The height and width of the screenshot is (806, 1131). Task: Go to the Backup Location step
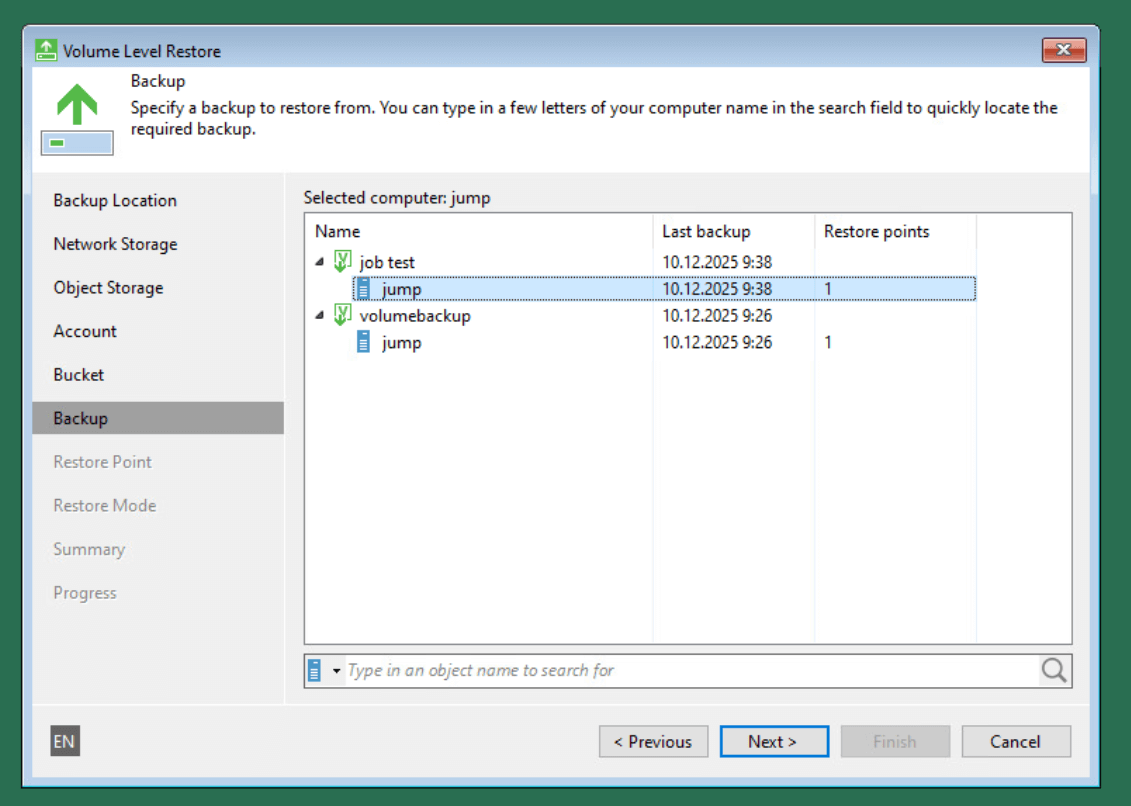[115, 200]
